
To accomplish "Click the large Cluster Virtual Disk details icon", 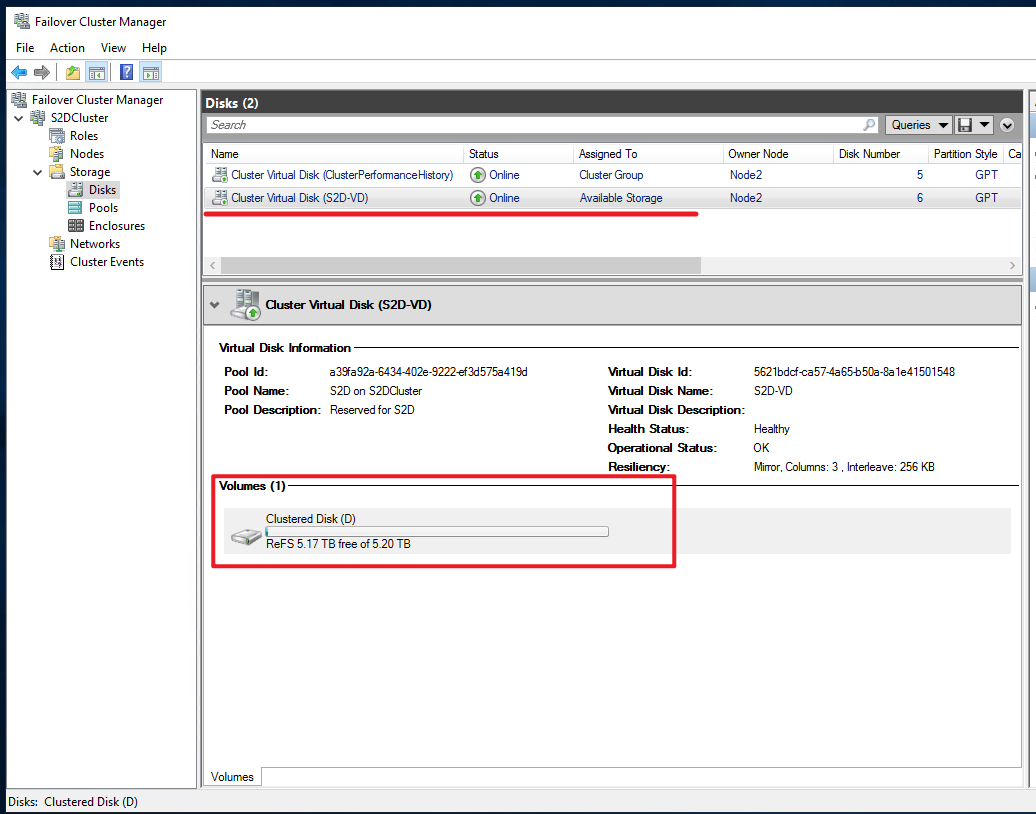I will (245, 305).
